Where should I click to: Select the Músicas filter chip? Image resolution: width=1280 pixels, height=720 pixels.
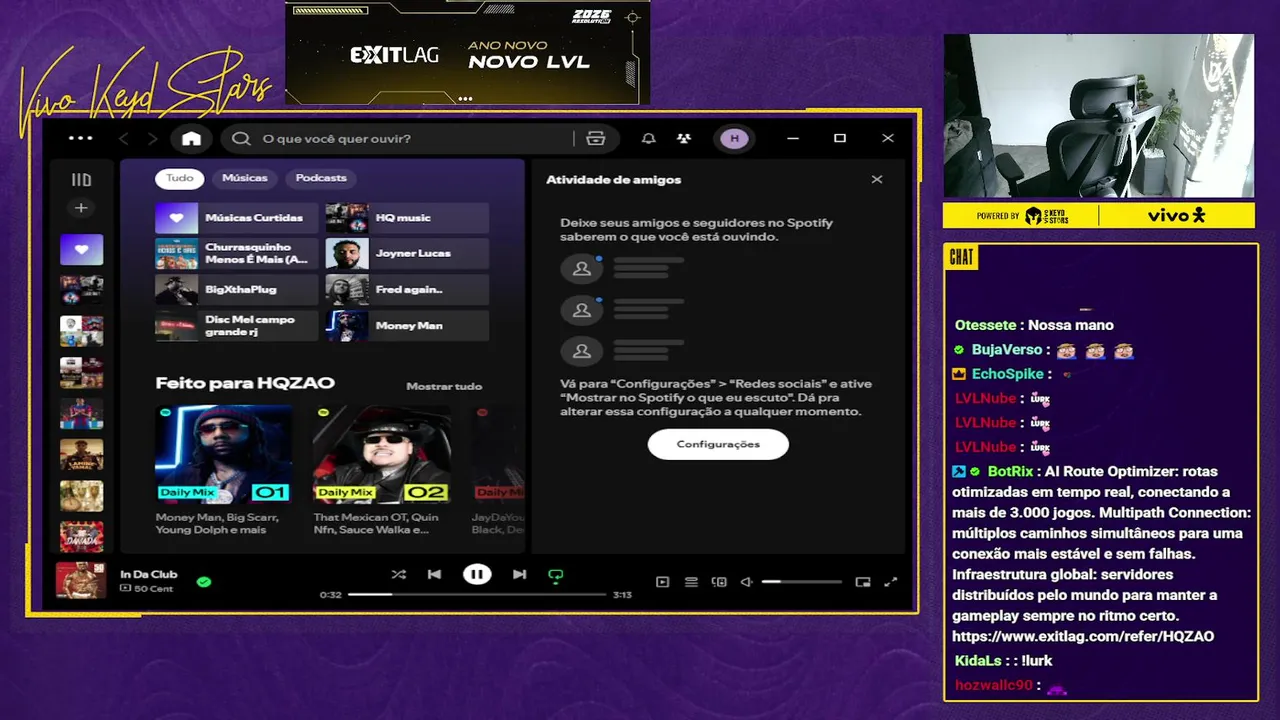[x=245, y=178]
